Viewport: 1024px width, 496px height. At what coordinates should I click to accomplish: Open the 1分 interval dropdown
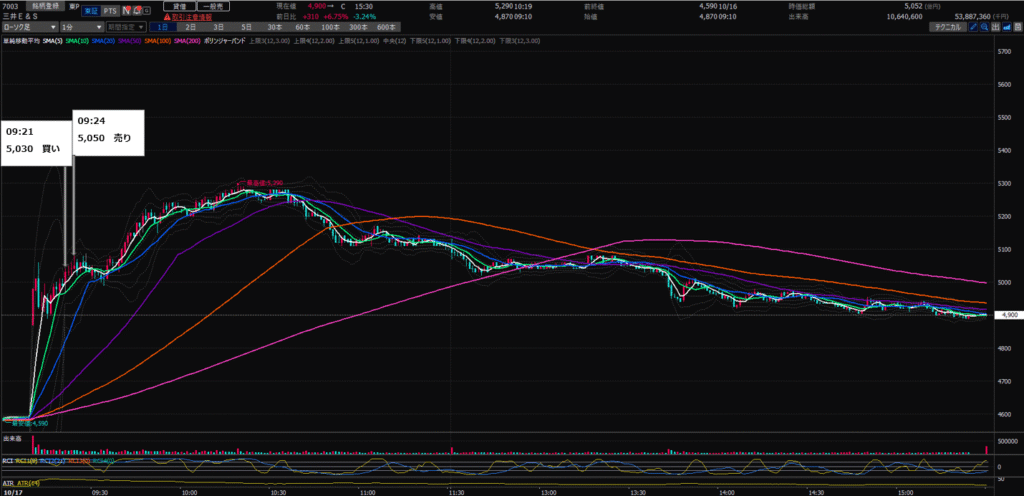(80, 28)
